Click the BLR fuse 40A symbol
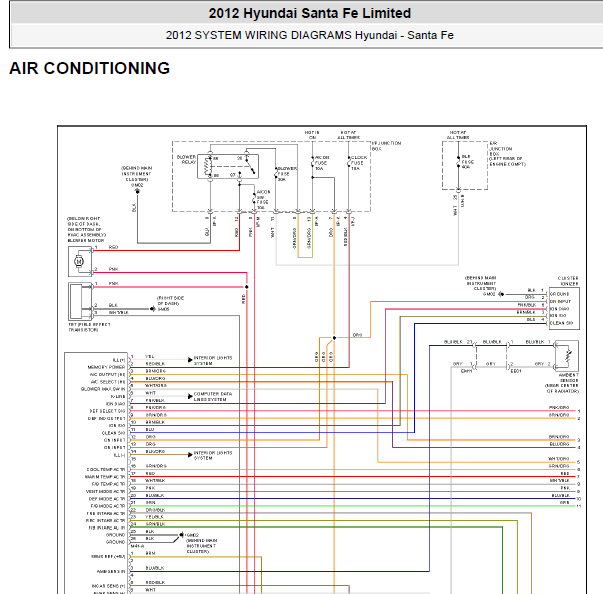Screen dimensions: 603x594 (x=458, y=162)
